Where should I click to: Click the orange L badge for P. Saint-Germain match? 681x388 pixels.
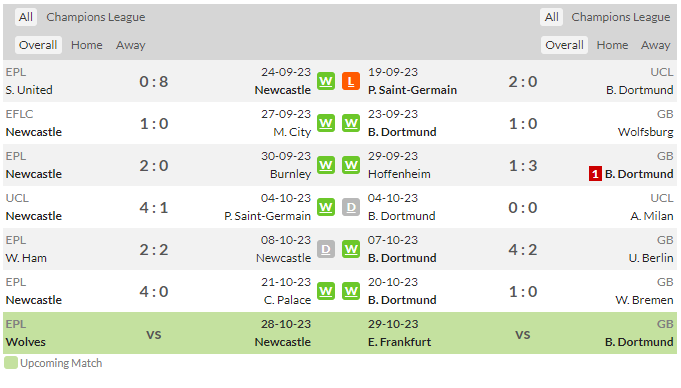pyautogui.click(x=351, y=81)
